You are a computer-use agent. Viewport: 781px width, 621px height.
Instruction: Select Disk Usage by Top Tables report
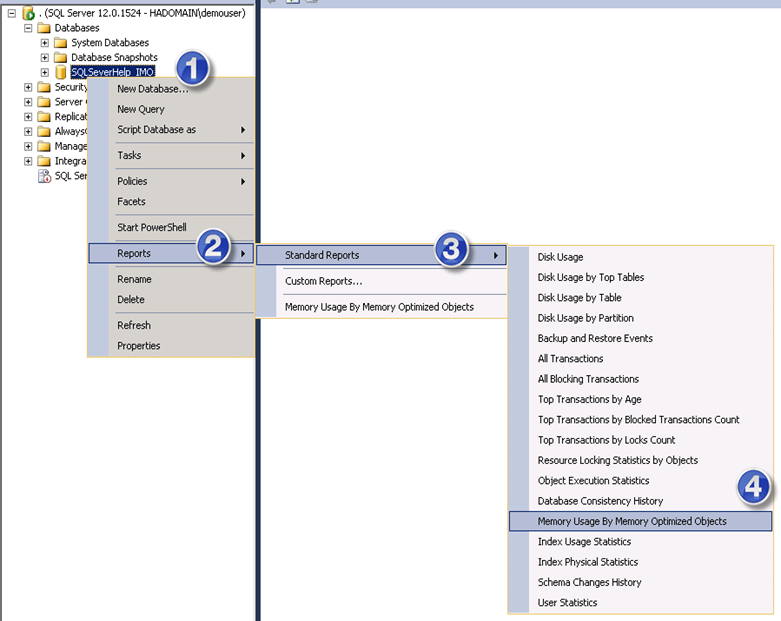click(590, 277)
